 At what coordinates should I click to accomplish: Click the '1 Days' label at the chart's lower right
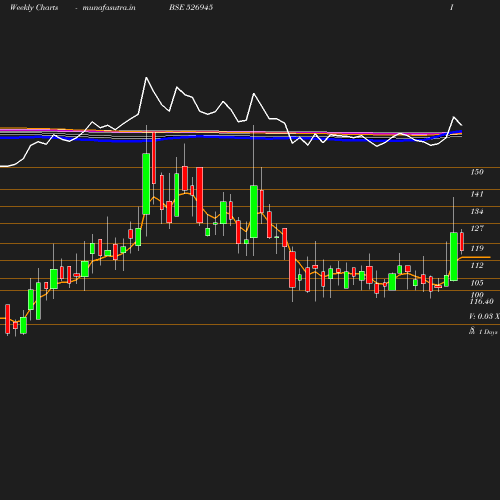[488, 332]
